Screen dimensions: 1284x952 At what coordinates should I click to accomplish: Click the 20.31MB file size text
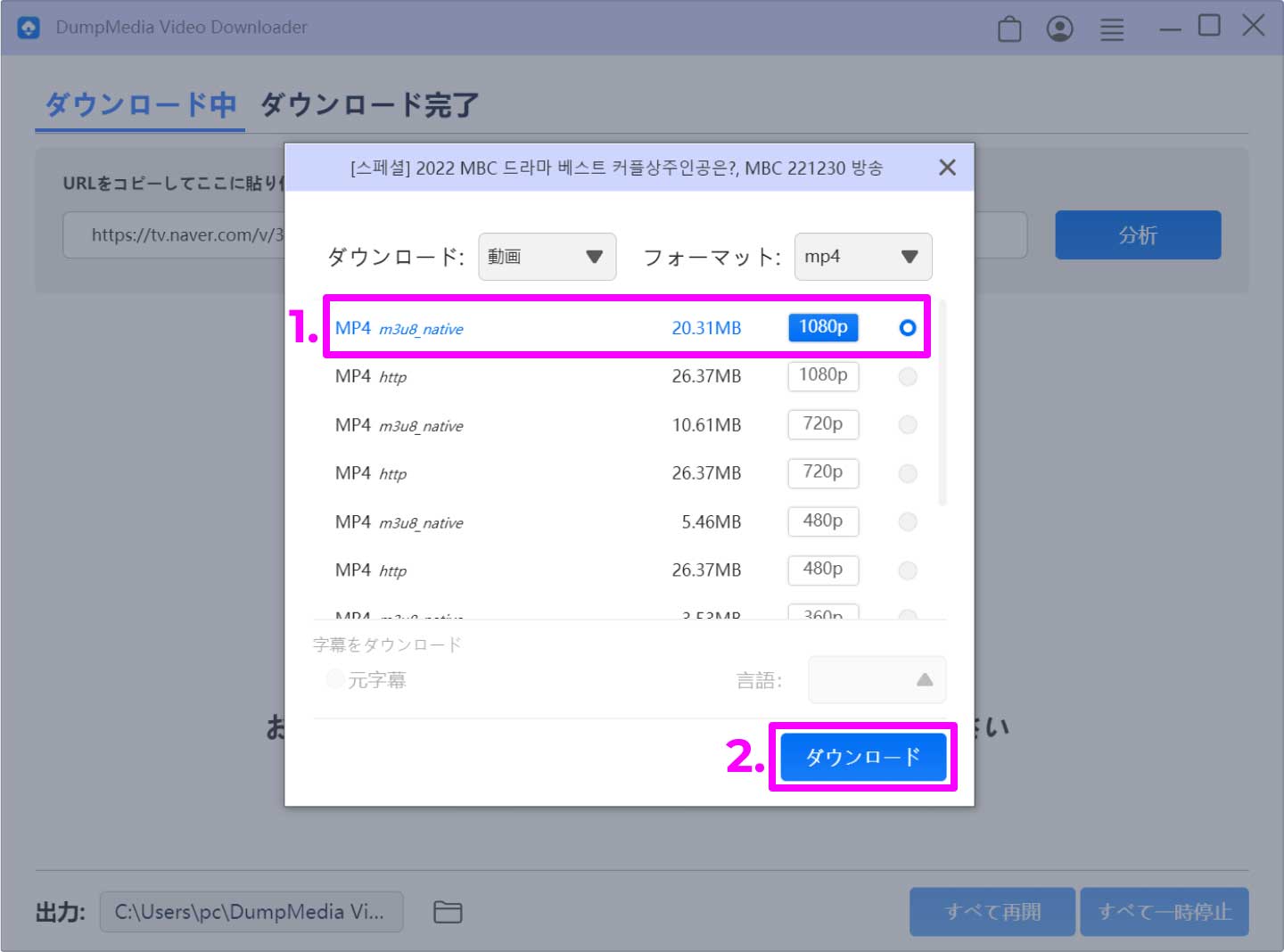pyautogui.click(x=706, y=328)
